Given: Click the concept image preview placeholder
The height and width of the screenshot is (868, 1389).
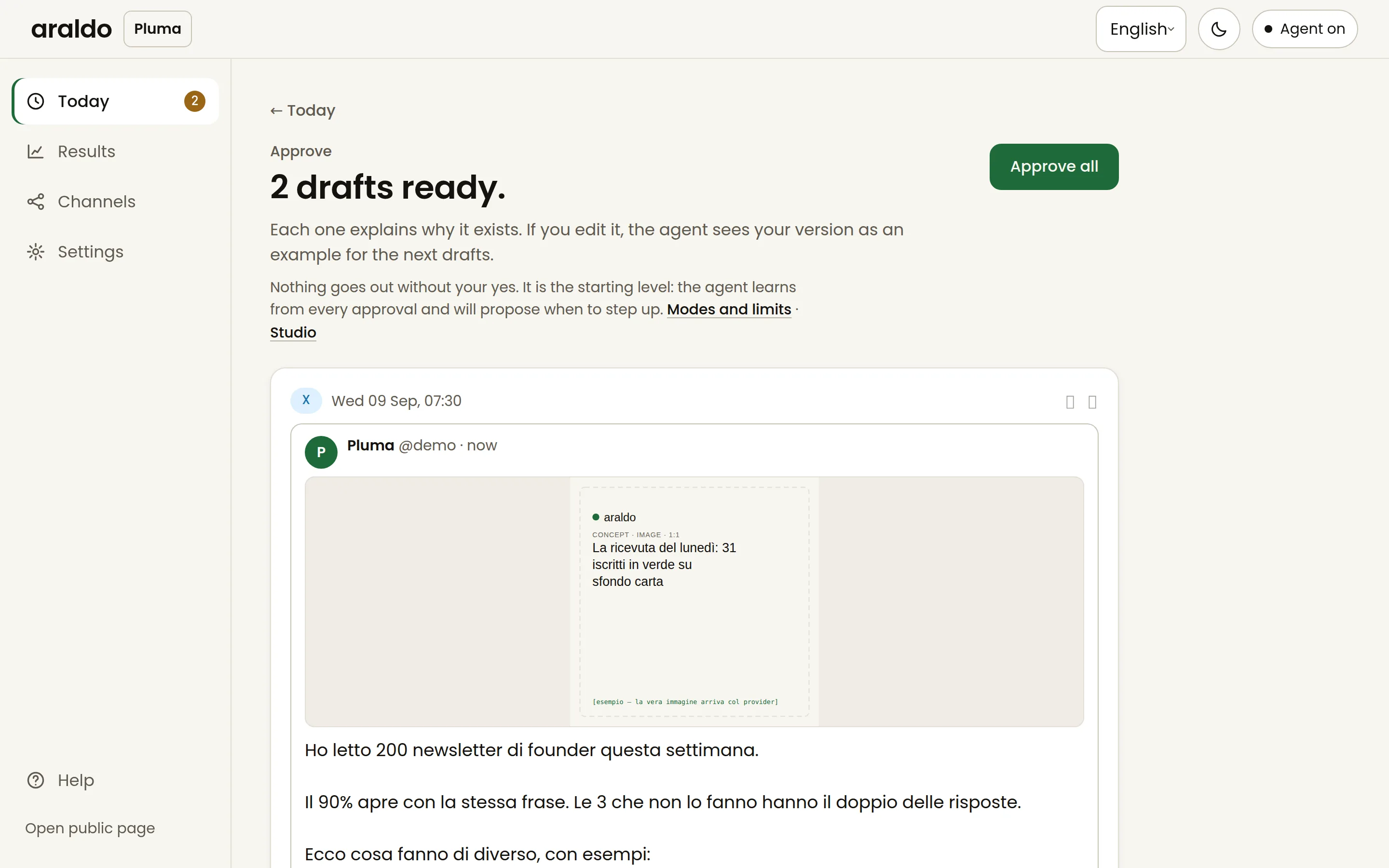Looking at the screenshot, I should click(694, 602).
